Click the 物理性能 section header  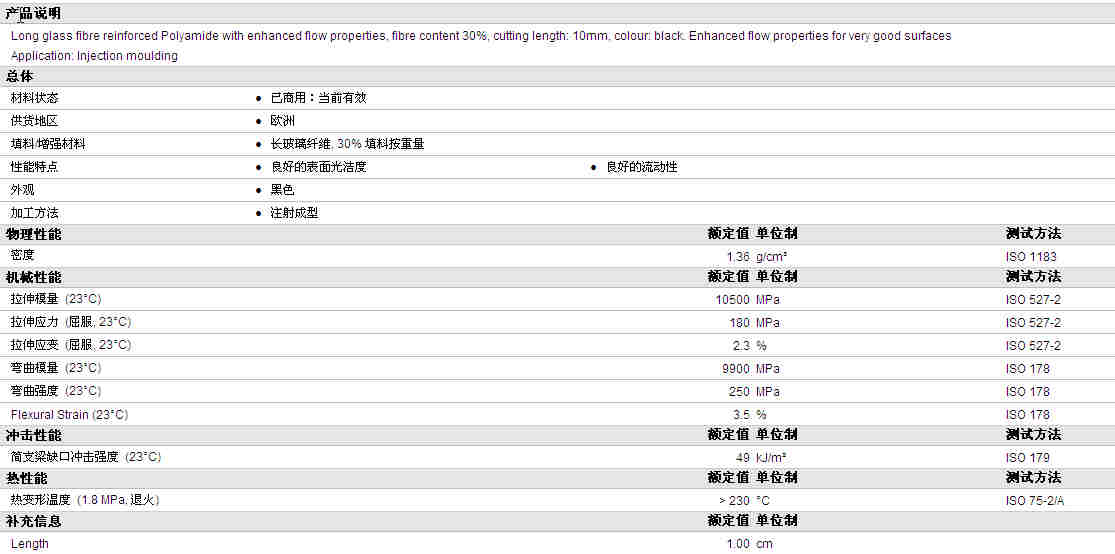pyautogui.click(x=33, y=234)
